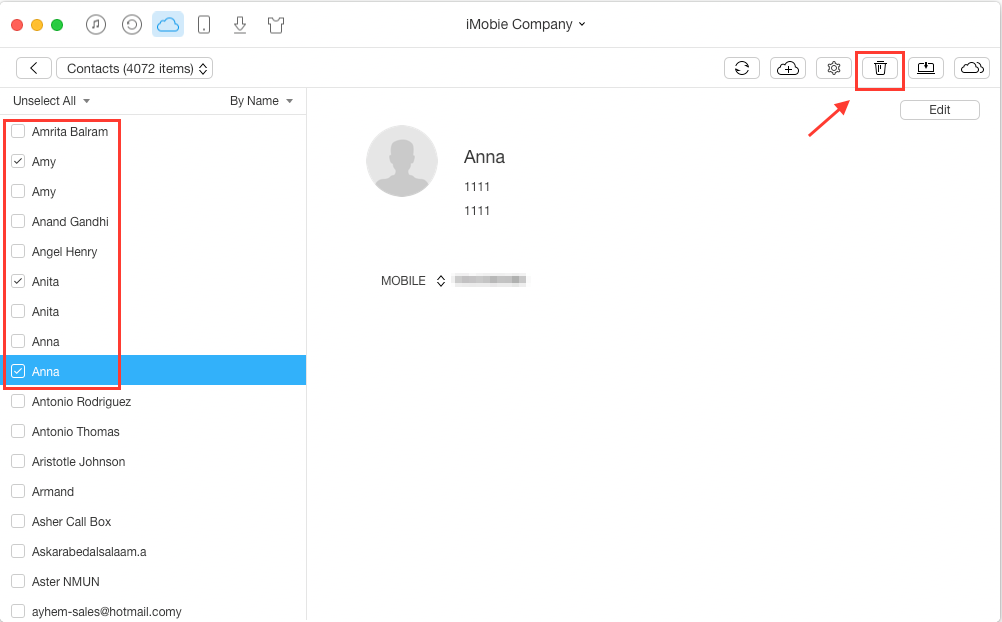The image size is (1002, 622).
Task: Open the Unselect All dropdown
Action: pyautogui.click(x=51, y=101)
